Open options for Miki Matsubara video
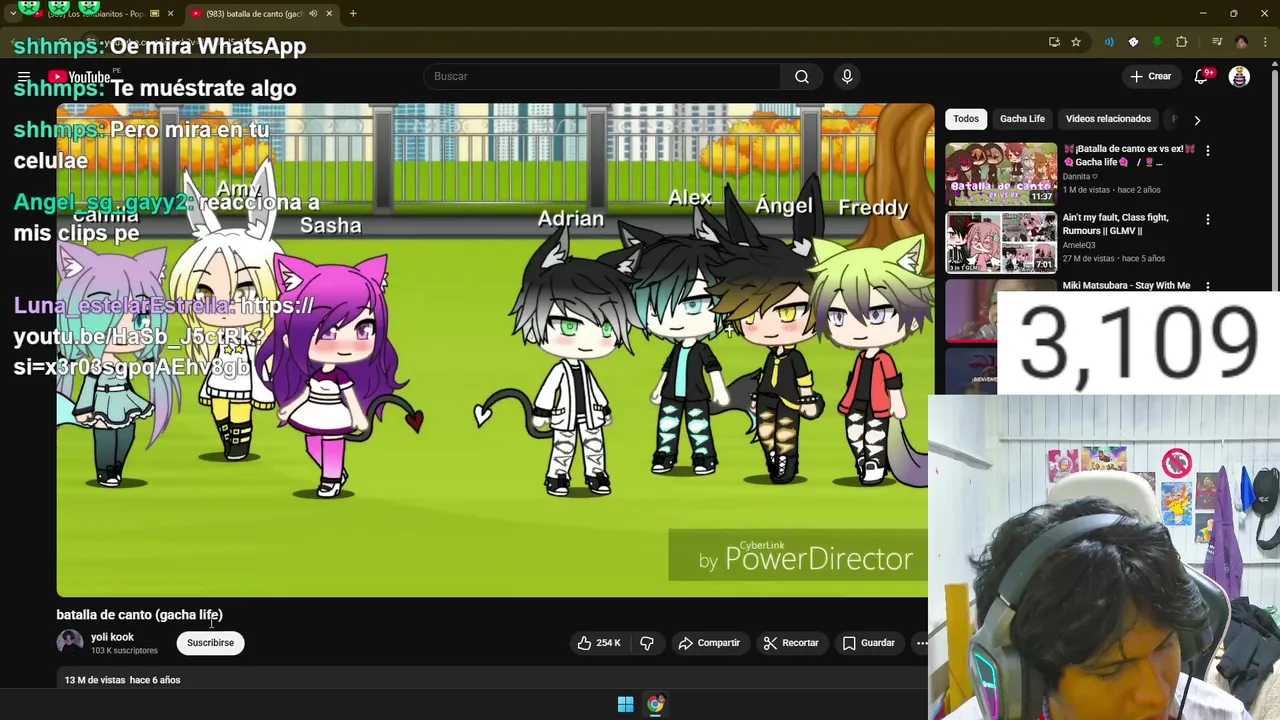The image size is (1280, 720). [x=1207, y=287]
